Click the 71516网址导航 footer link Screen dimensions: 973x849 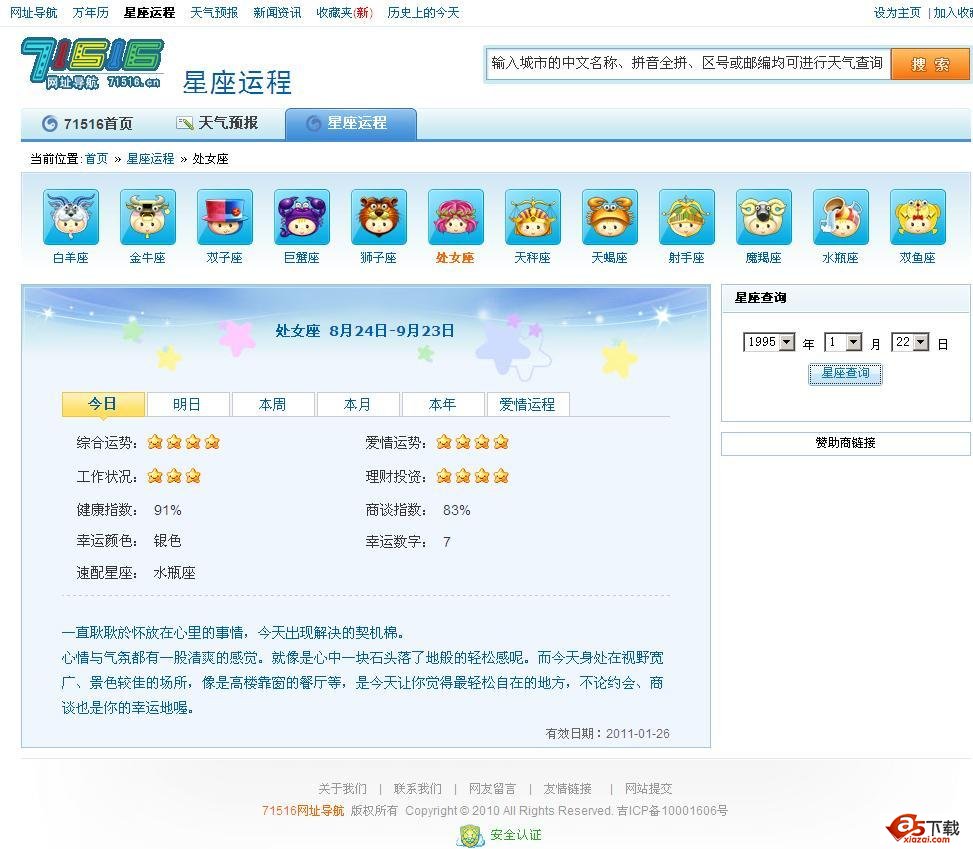[x=303, y=811]
